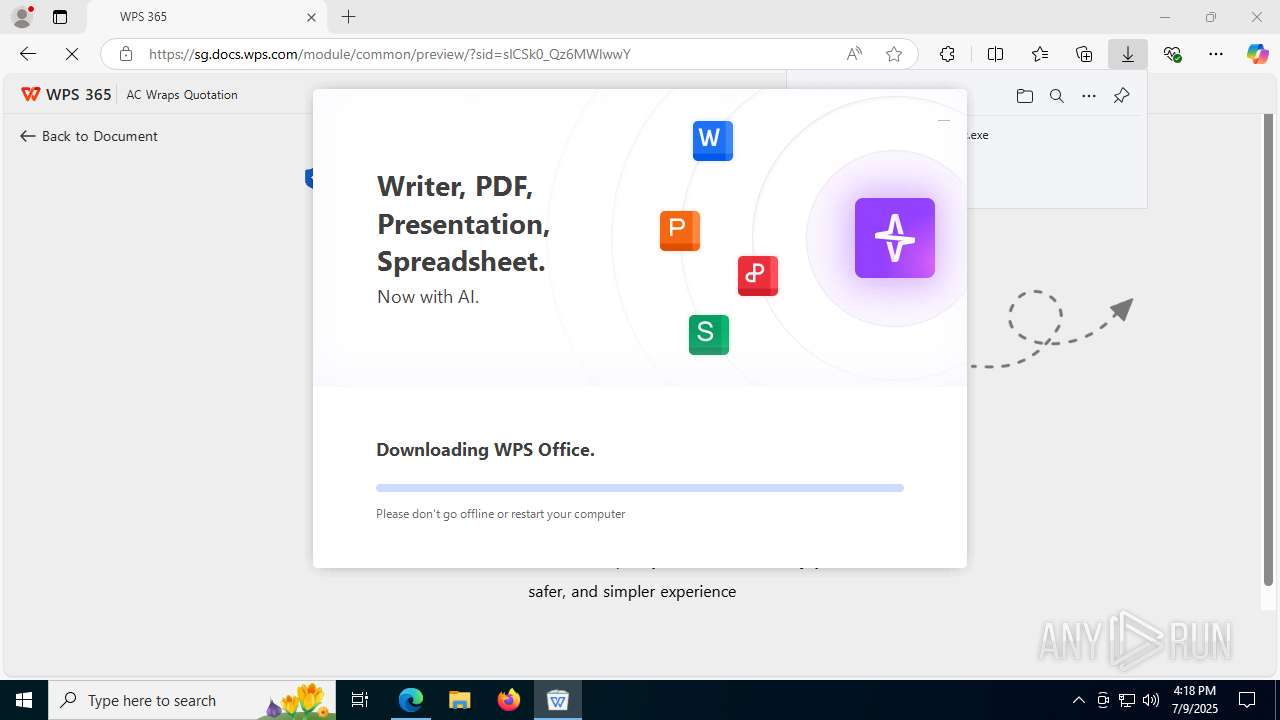1280x720 pixels.
Task: Open WPS Office installer taskbar item
Action: (558, 700)
